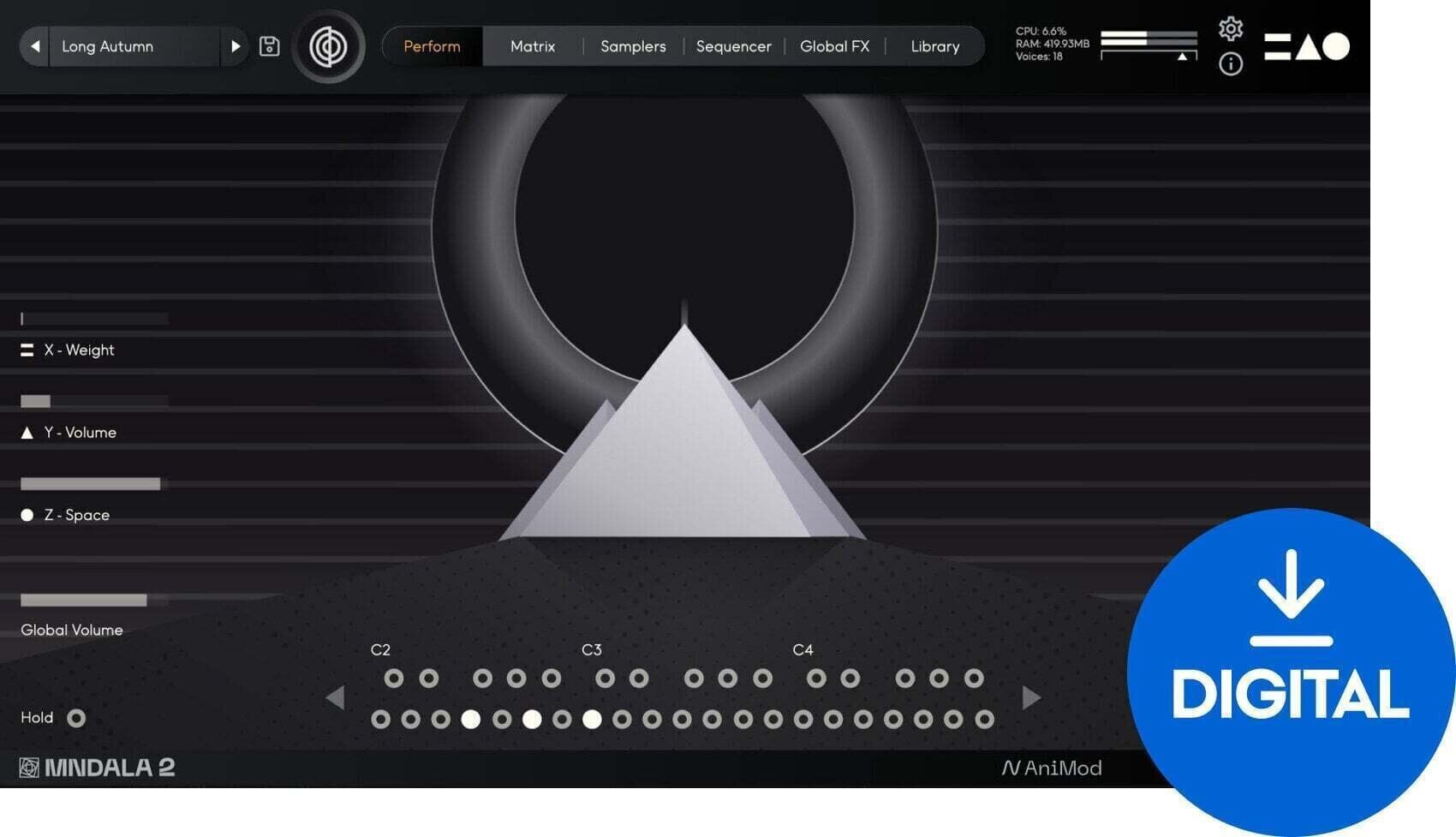Open the Library tab
This screenshot has width=1456, height=837.
[x=935, y=46]
